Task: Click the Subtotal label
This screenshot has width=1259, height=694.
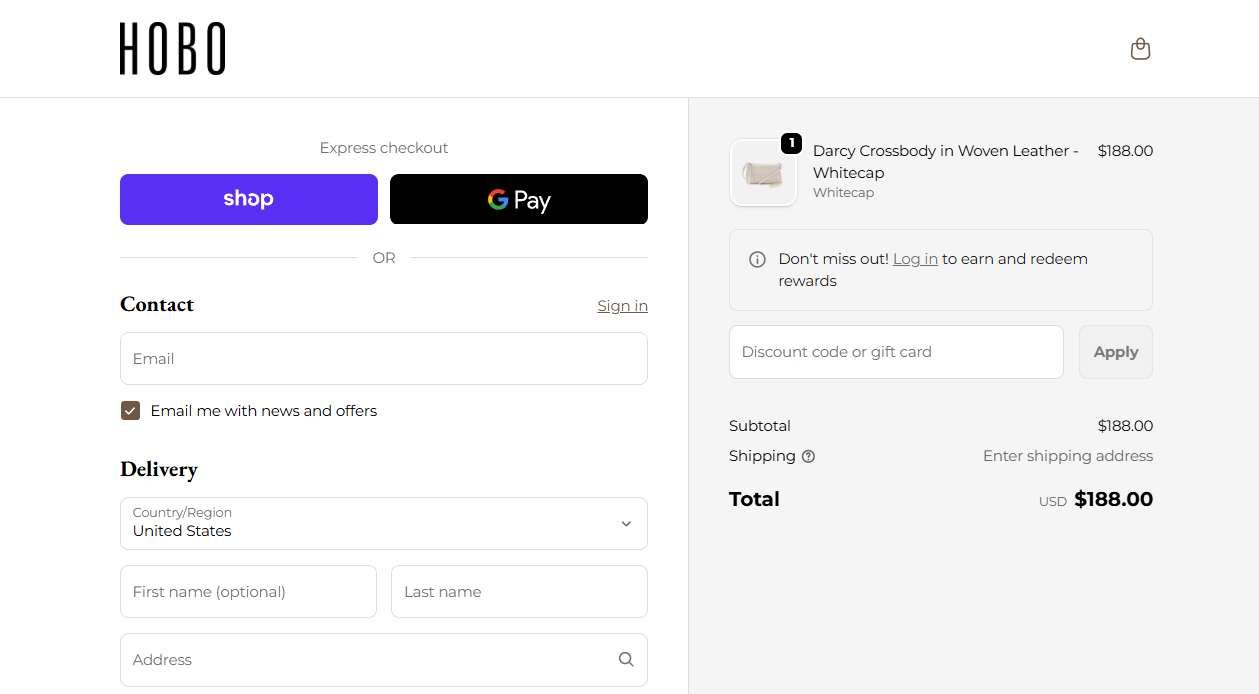Action: [x=760, y=426]
